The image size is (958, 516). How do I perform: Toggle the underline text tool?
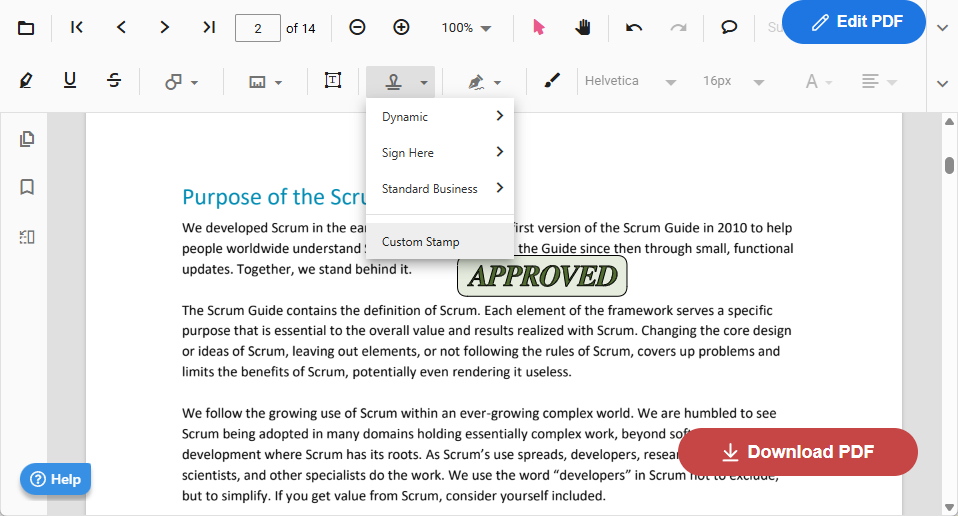(70, 81)
